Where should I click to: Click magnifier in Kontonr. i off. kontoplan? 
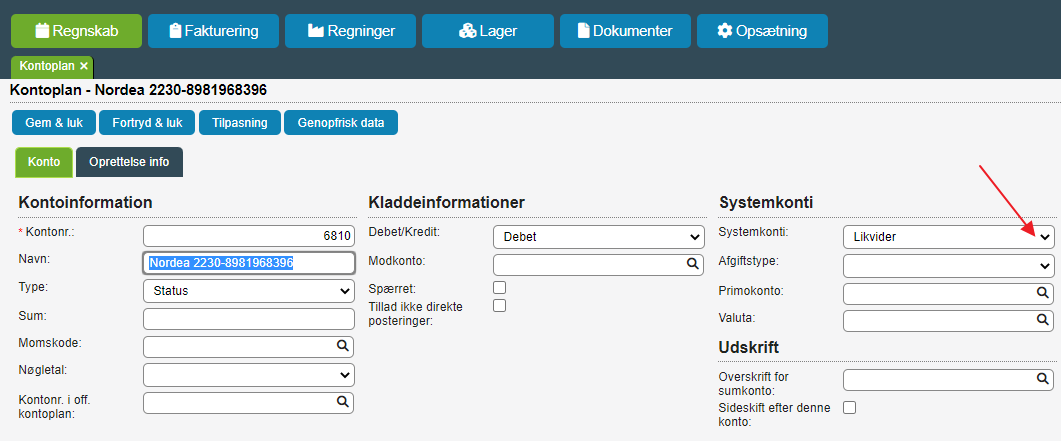343,401
